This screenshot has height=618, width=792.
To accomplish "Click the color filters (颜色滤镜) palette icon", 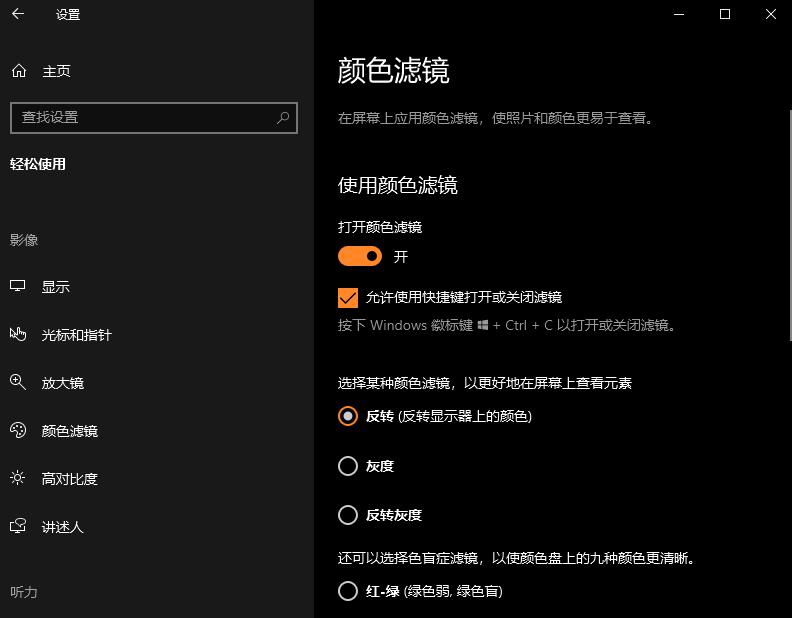I will 18,431.
